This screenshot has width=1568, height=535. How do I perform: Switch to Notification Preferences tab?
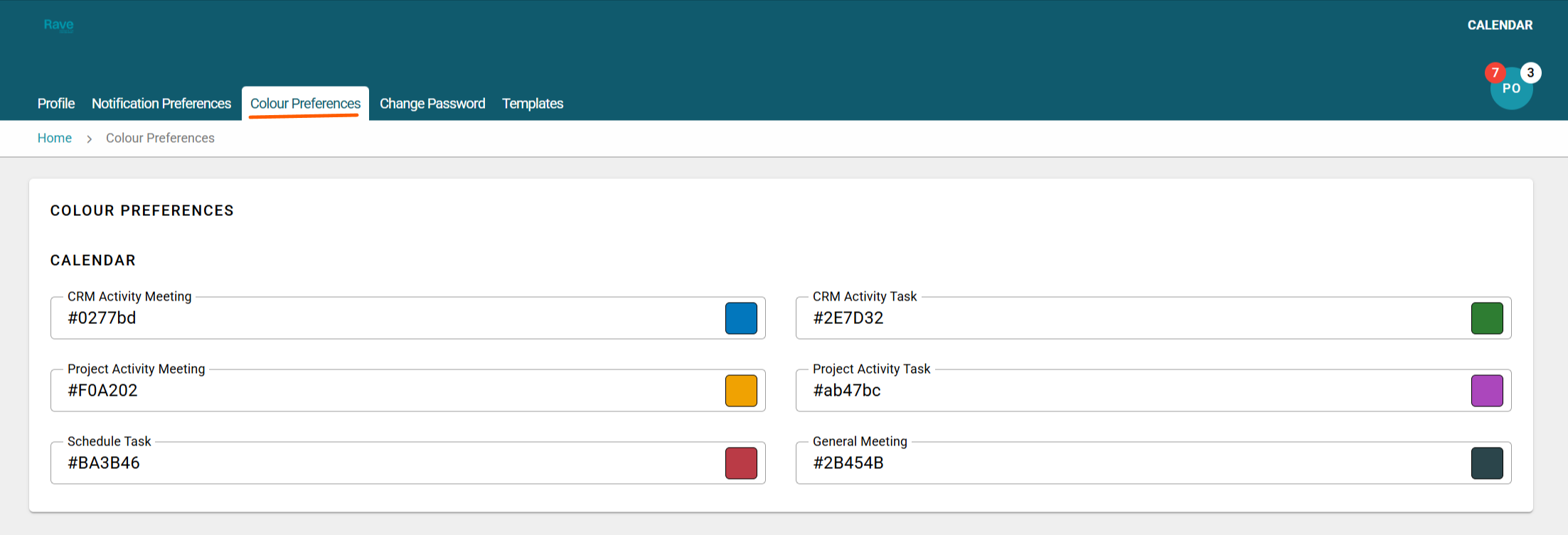161,104
